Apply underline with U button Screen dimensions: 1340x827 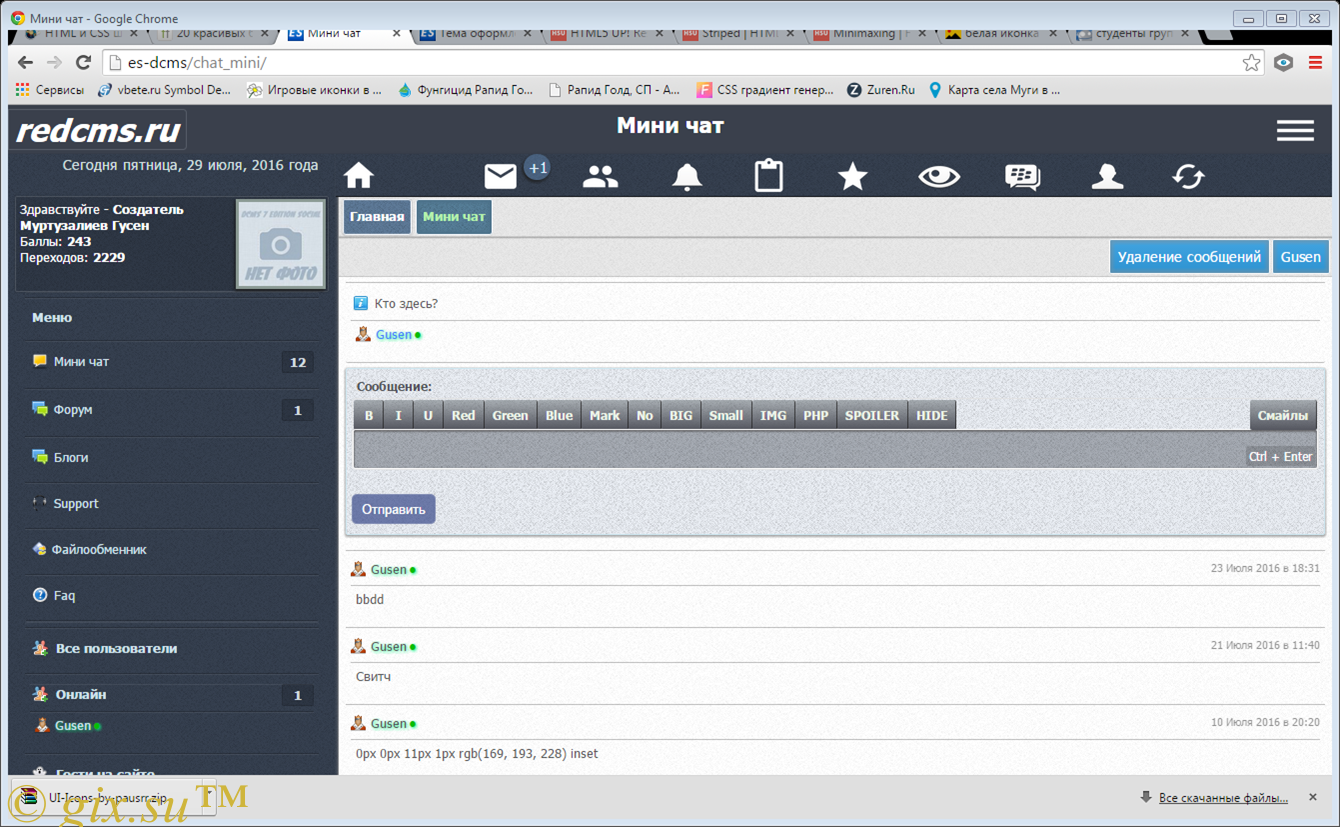428,415
